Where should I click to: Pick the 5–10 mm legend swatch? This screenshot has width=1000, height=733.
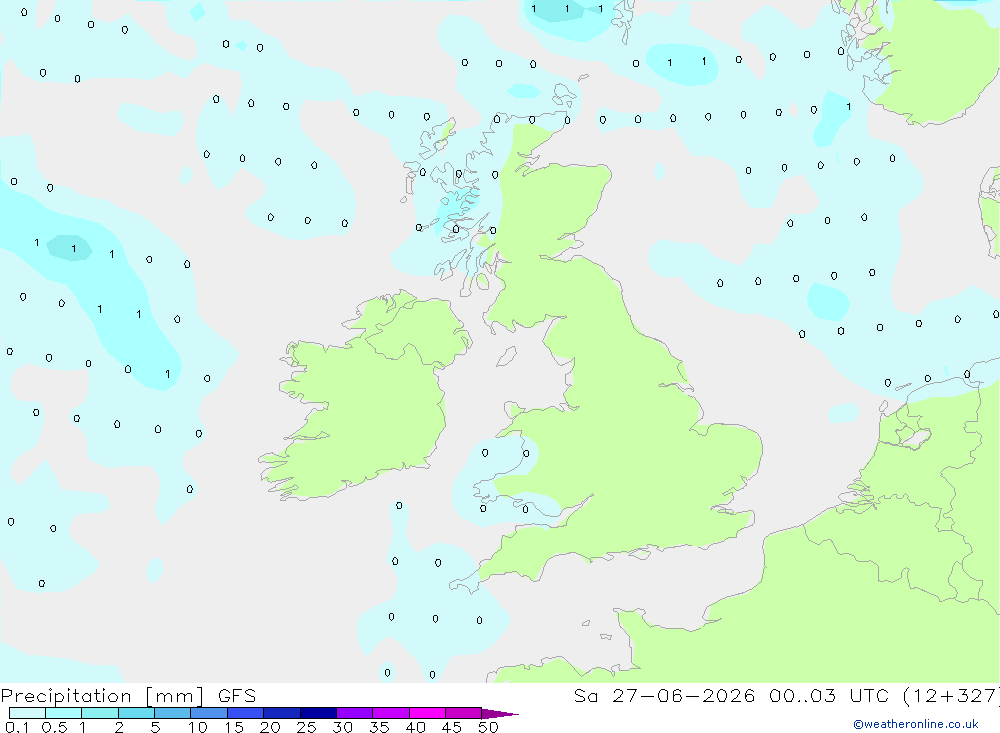click(173, 713)
